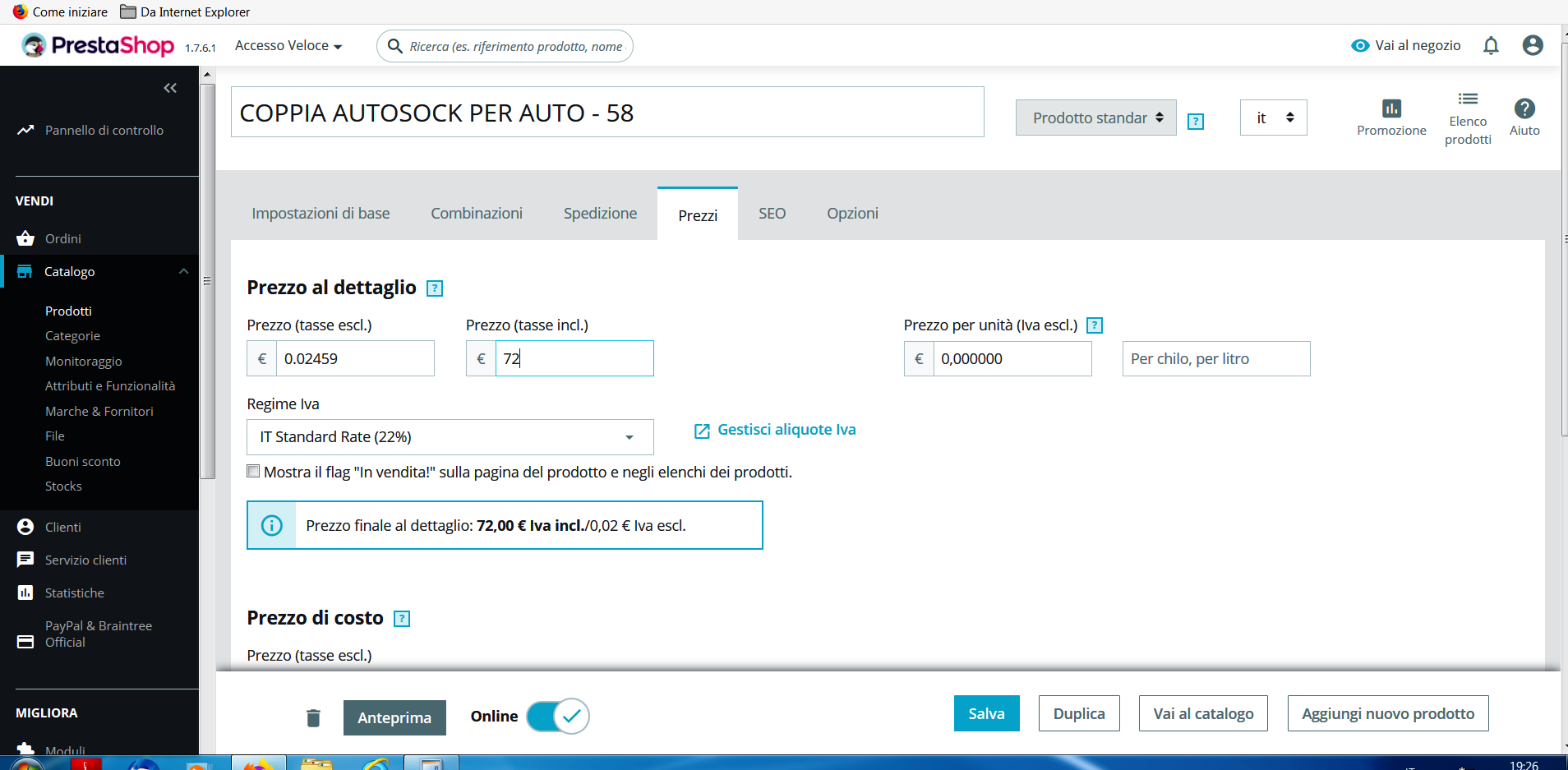Click the sidebar scrollbar up arrow
Screen dimensions: 1568x770
point(207,74)
